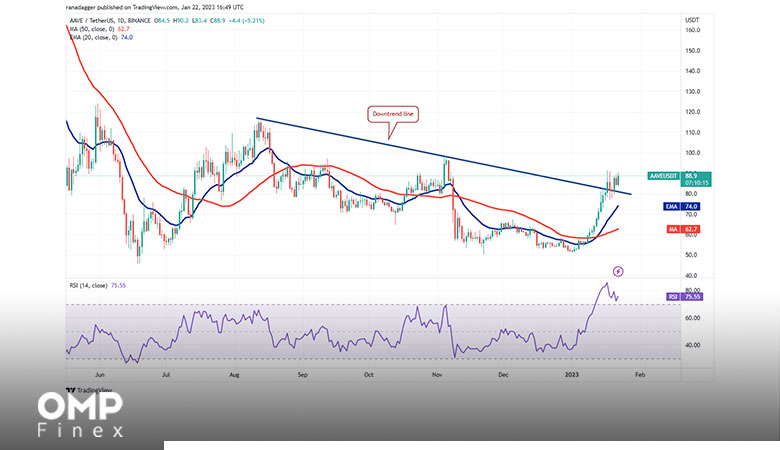Click the Oct label on time axis
The image size is (780, 450).
369,375
